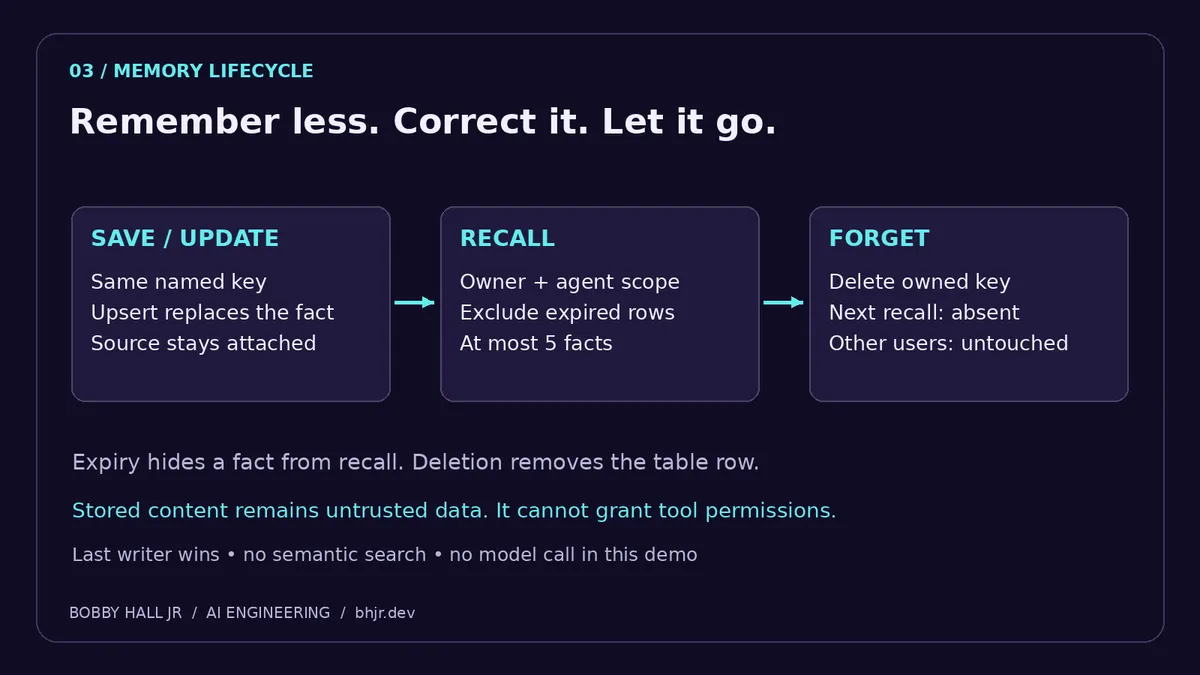Click 'BOBBY HALL JR' in the footer

click(125, 613)
